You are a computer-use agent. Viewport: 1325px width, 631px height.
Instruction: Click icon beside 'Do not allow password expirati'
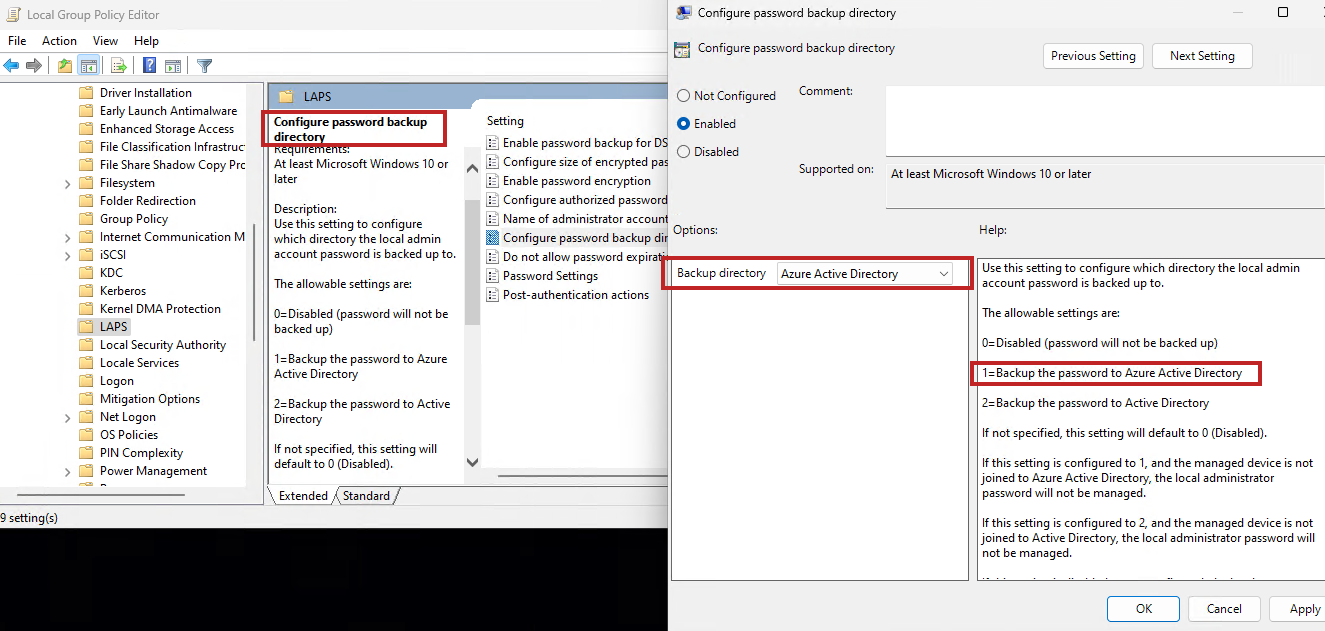[492, 257]
